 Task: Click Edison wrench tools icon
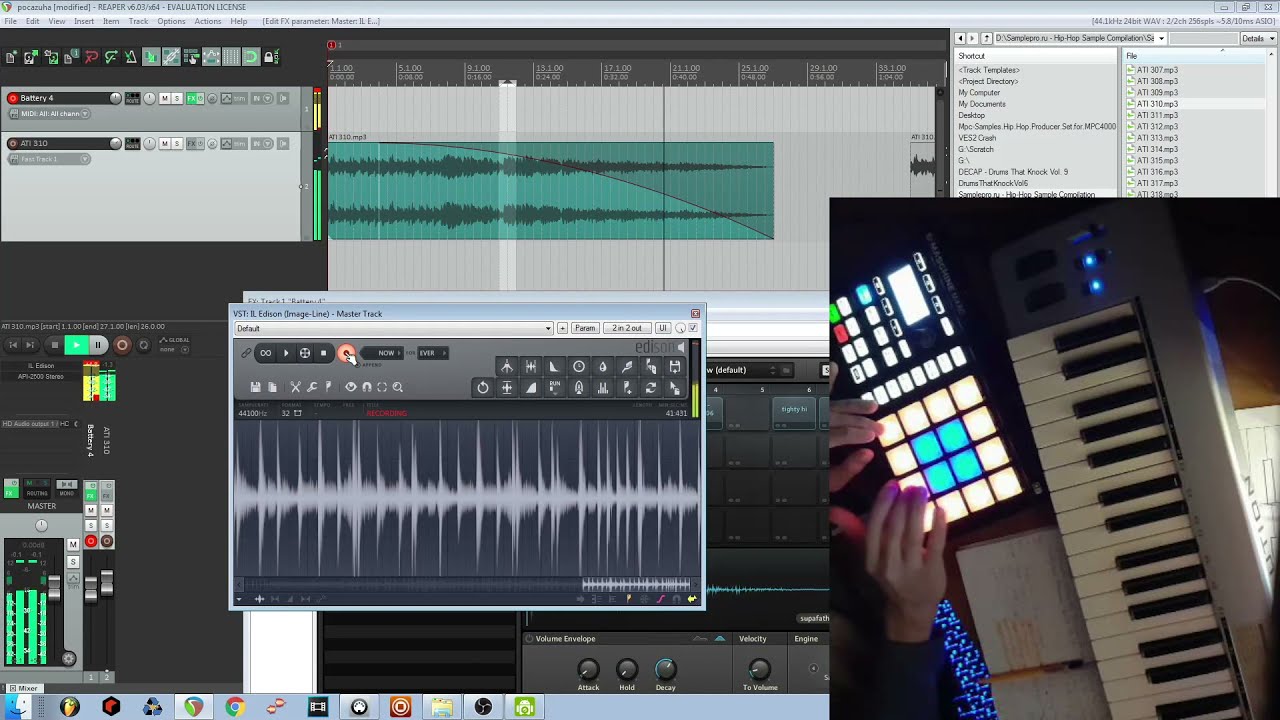tap(312, 387)
